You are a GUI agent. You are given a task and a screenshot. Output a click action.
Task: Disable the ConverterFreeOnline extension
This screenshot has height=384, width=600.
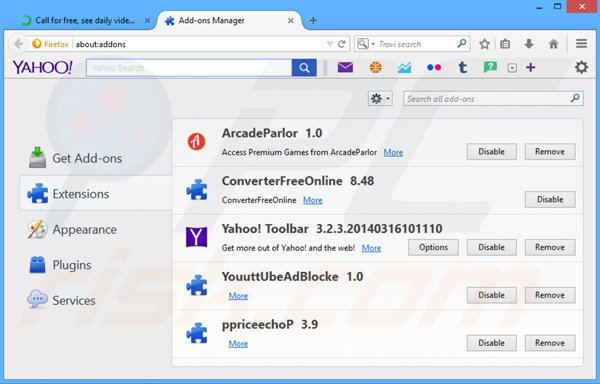pos(550,200)
